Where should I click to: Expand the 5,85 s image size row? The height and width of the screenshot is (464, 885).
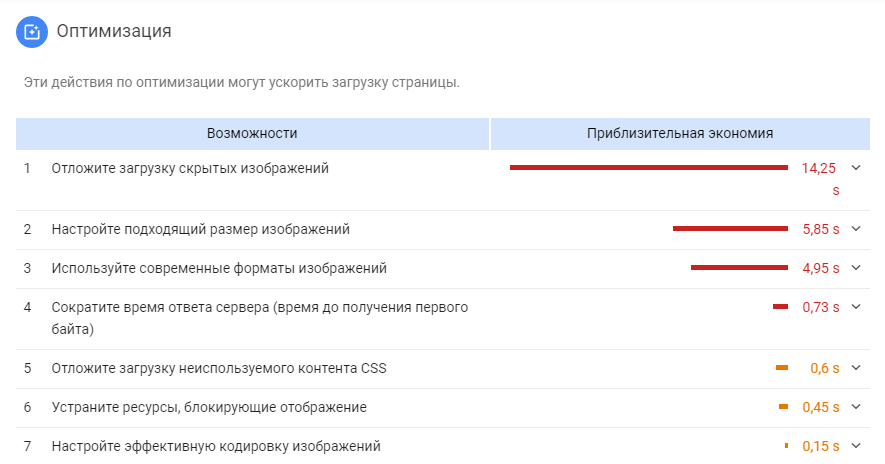point(855,229)
